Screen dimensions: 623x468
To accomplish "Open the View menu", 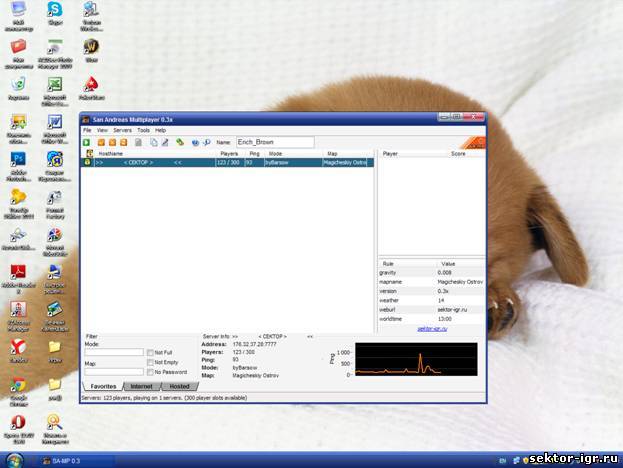I will coord(102,130).
